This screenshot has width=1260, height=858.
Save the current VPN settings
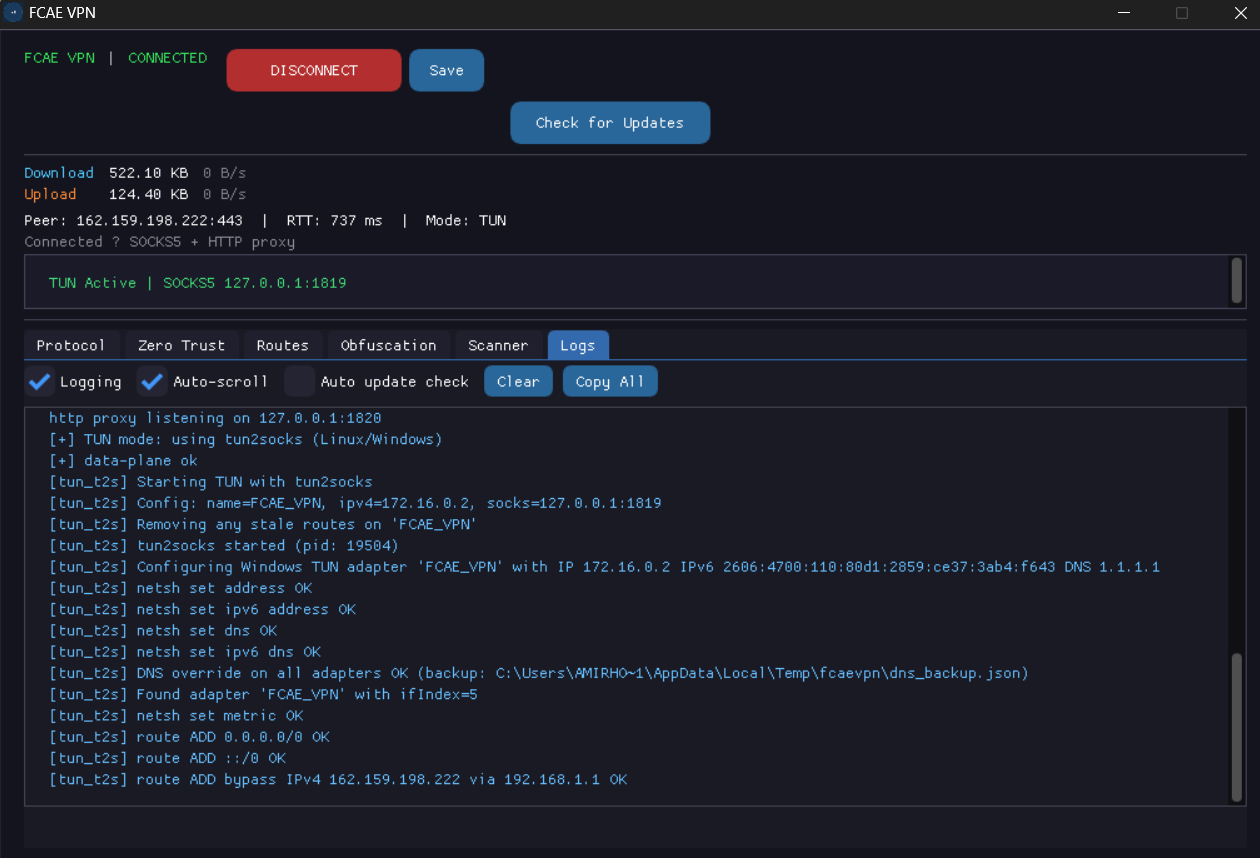(446, 70)
